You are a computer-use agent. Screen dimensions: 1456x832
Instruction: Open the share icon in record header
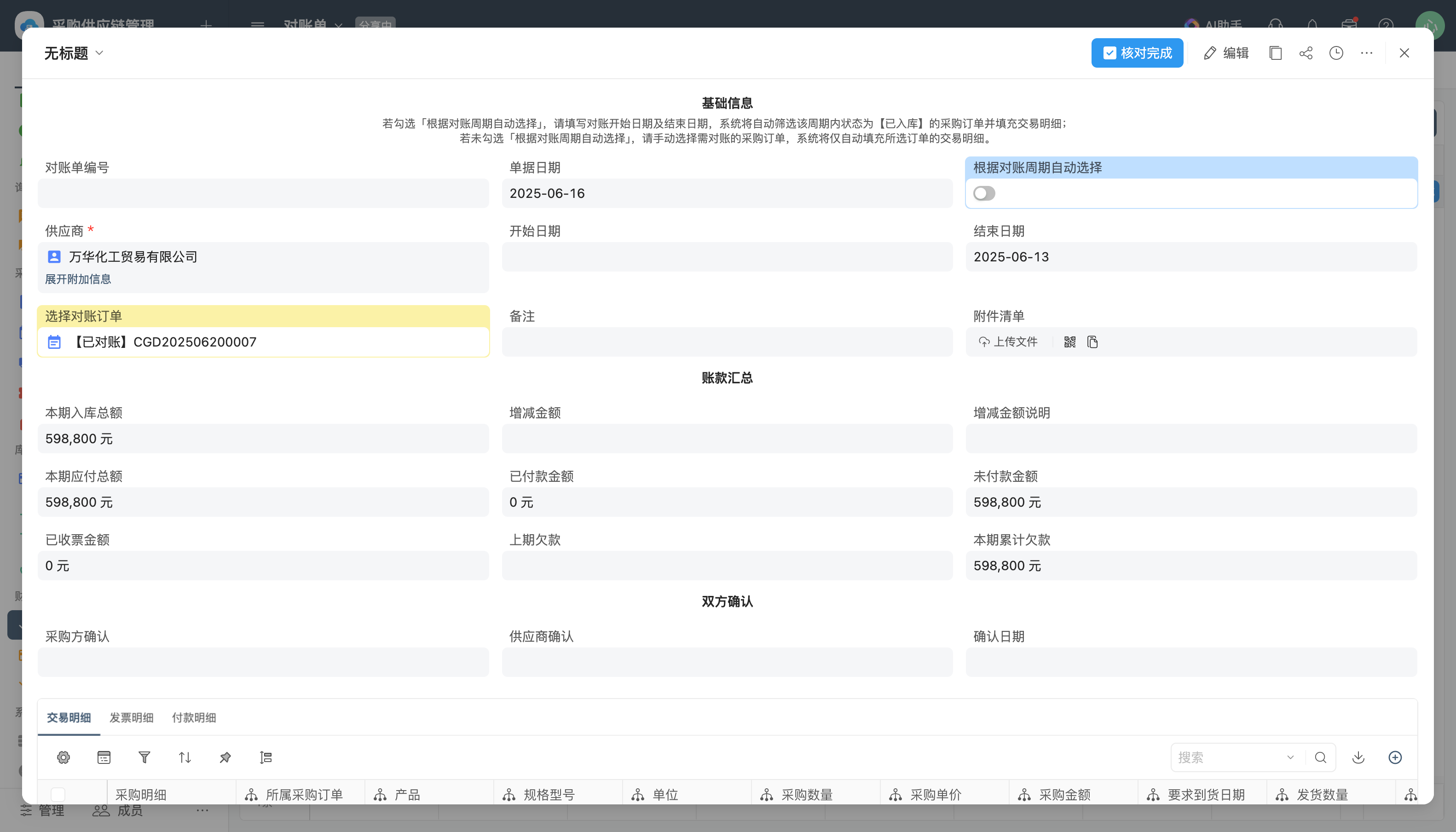click(x=1306, y=53)
